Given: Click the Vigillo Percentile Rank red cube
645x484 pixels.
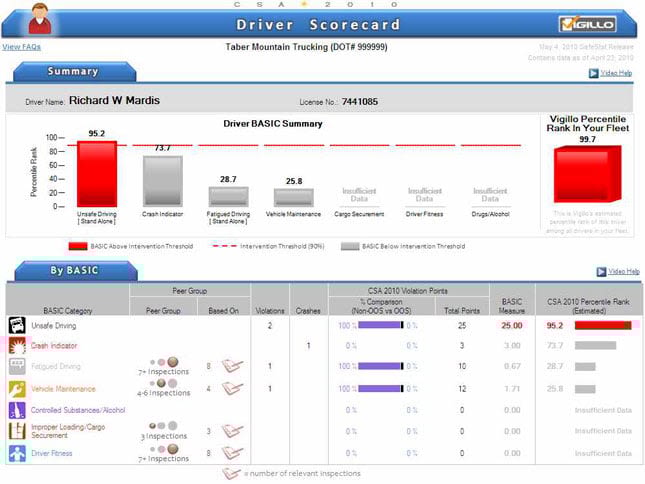Looking at the screenshot, I should point(587,174).
